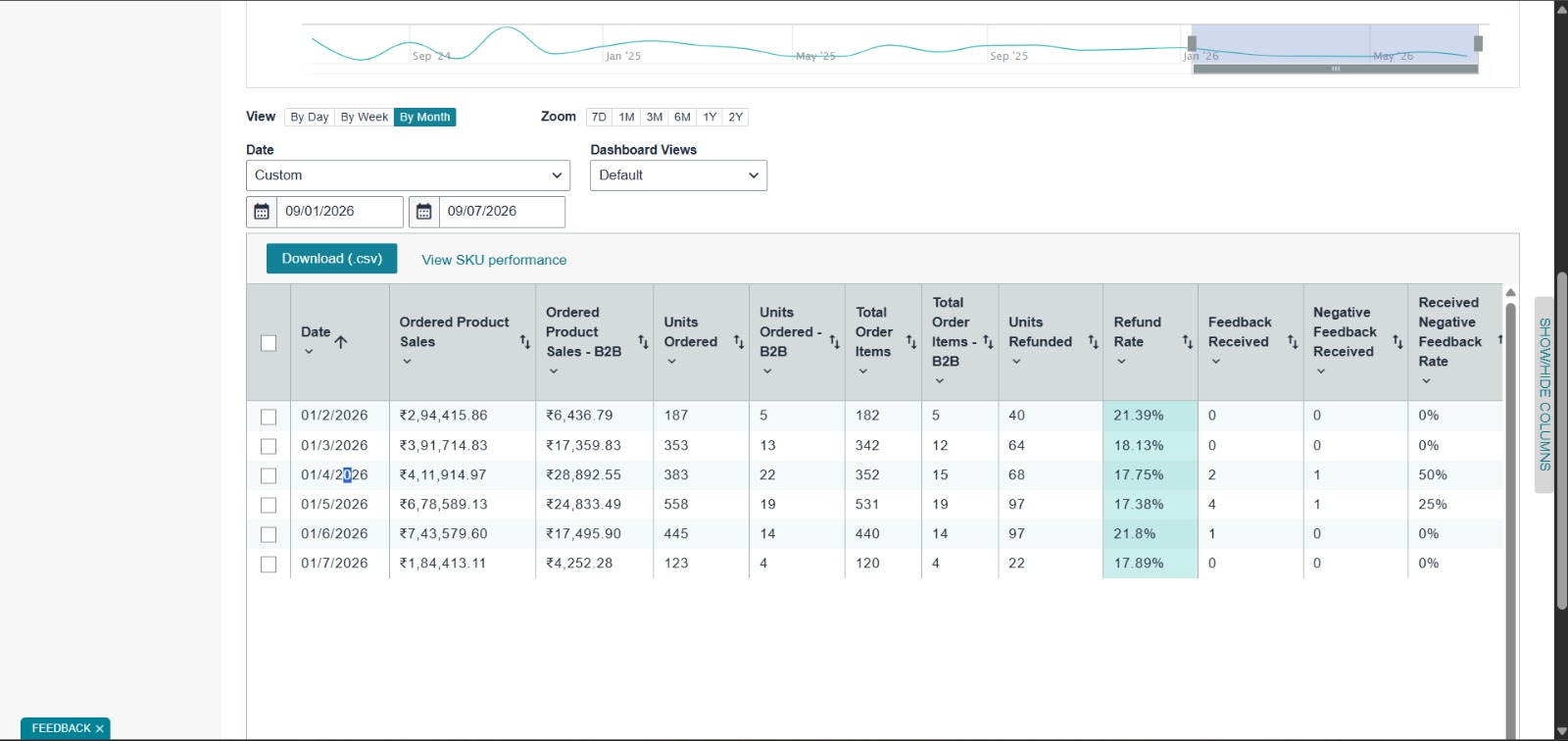This screenshot has width=1568, height=741.
Task: Click the 17.89% refund rate cell
Action: tap(1151, 564)
